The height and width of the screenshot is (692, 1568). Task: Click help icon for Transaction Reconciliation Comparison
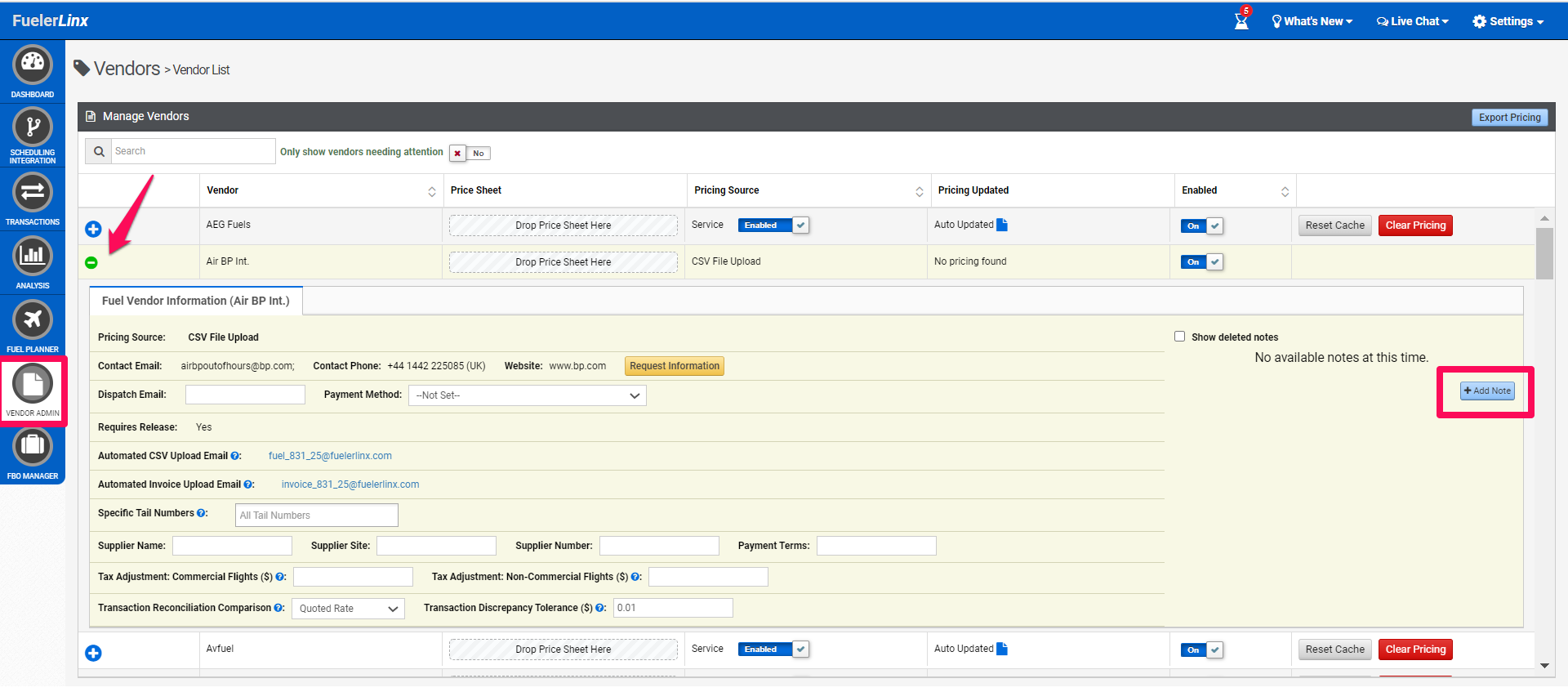point(278,608)
